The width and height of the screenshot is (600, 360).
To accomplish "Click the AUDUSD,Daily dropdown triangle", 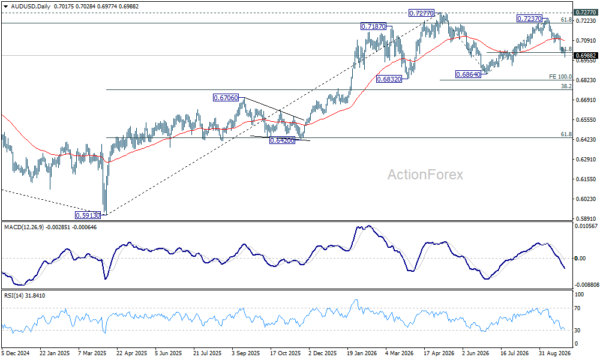I will pyautogui.click(x=5, y=7).
